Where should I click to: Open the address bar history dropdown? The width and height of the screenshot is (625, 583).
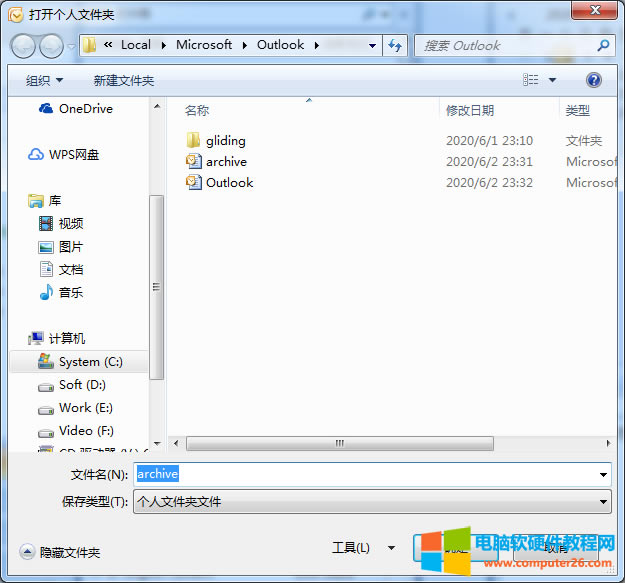coord(372,46)
